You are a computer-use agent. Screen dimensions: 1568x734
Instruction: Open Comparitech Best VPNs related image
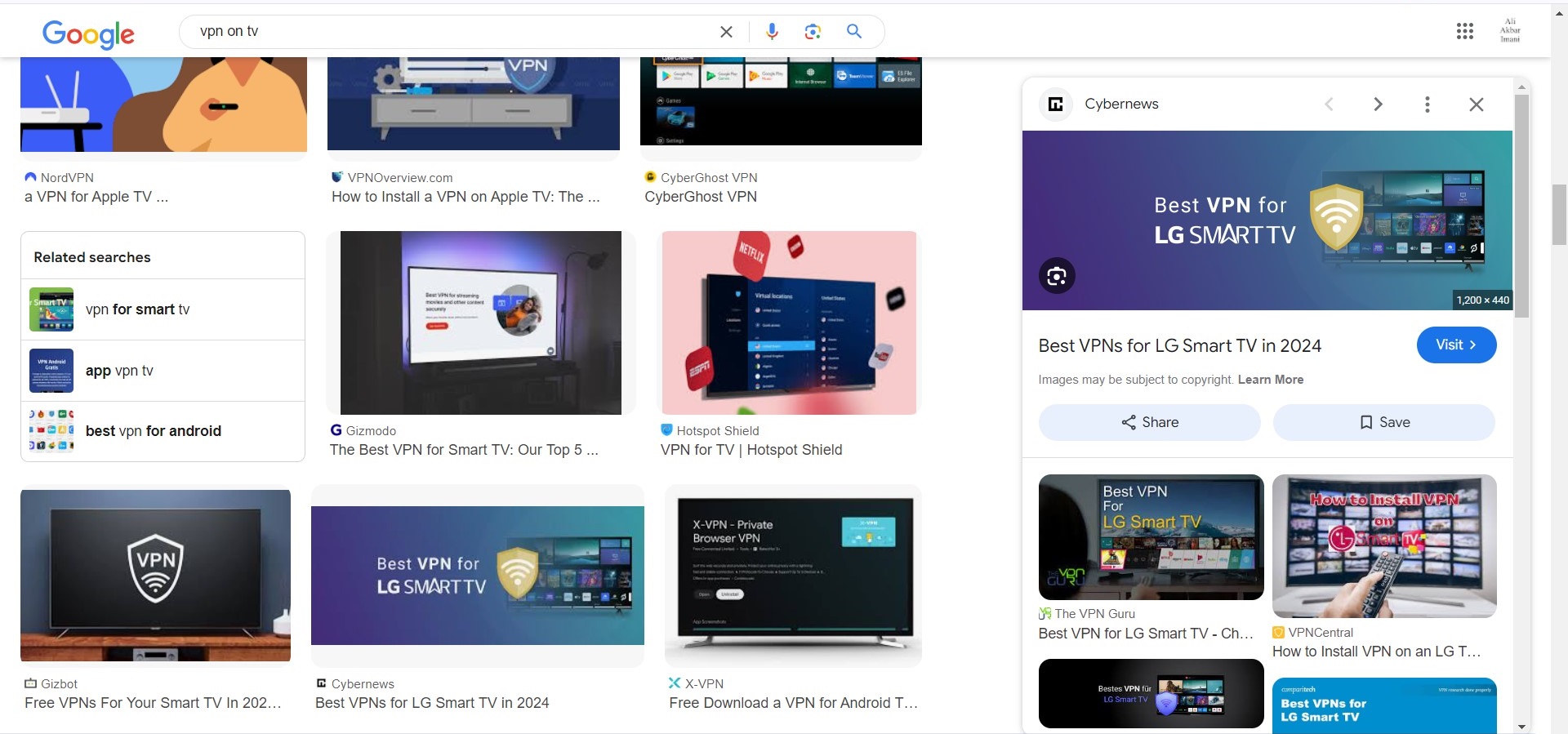pos(1384,705)
